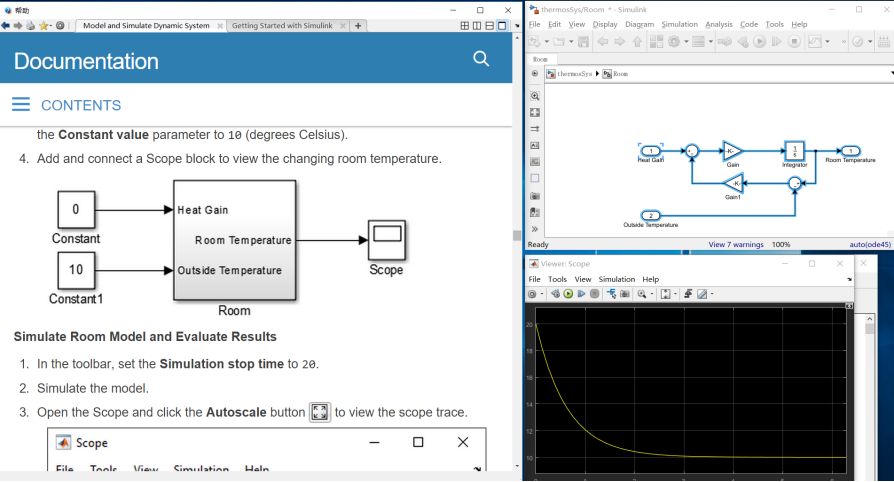Go back in Help browser
The height and width of the screenshot is (482, 894).
click(x=5, y=26)
